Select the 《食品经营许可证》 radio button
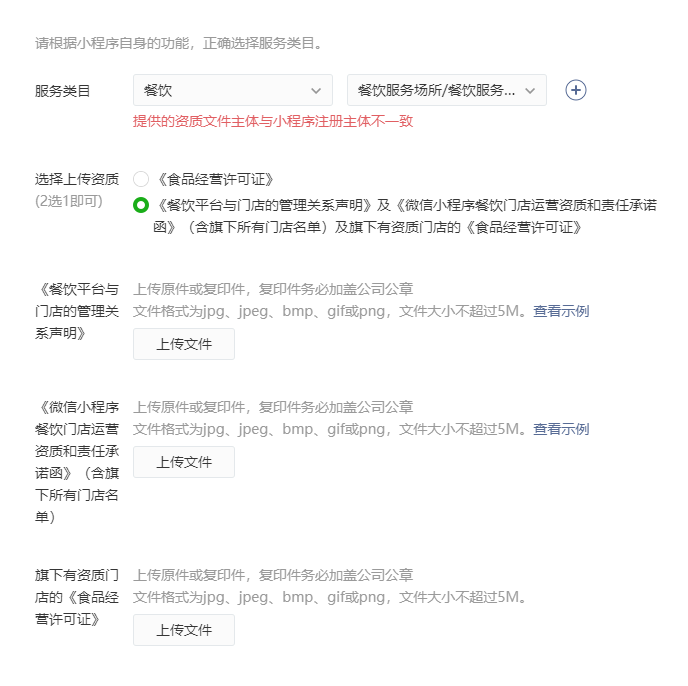Image resolution: width=688 pixels, height=686 pixels. (x=141, y=179)
